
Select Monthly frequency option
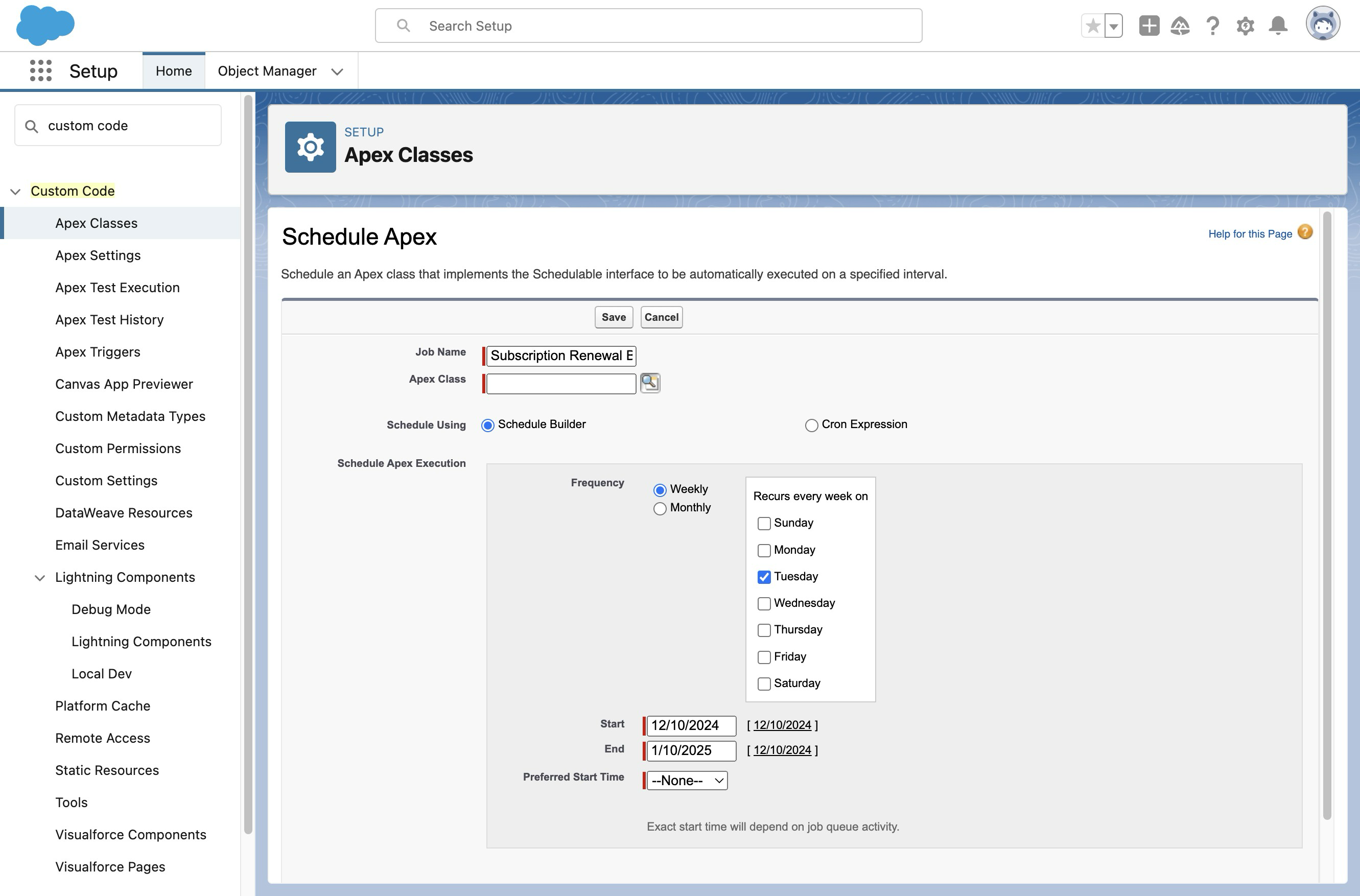pos(660,509)
